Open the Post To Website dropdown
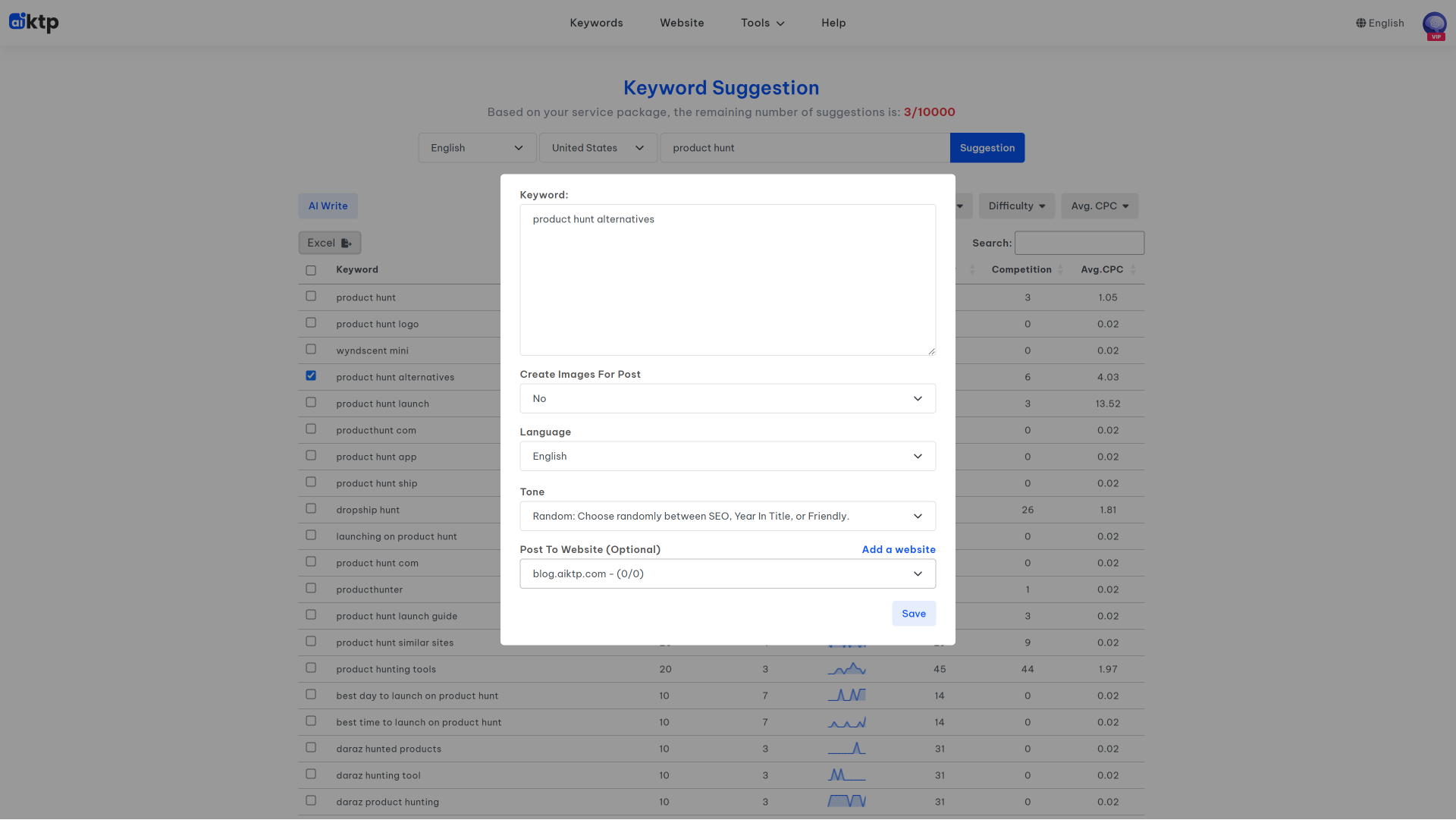 coord(727,574)
